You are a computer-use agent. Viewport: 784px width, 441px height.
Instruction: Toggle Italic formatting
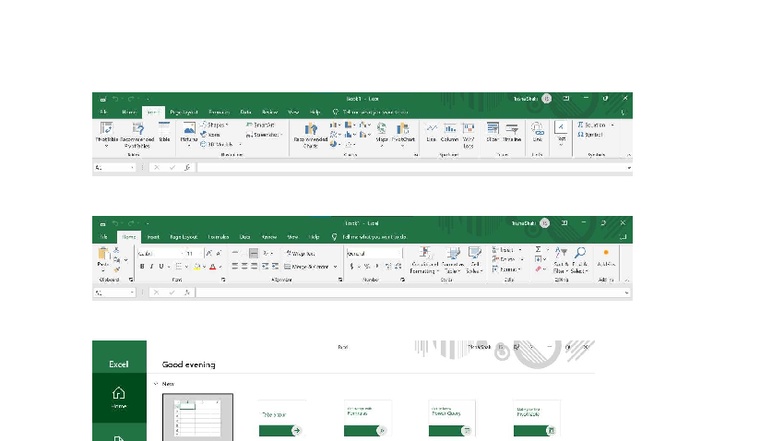coord(152,266)
